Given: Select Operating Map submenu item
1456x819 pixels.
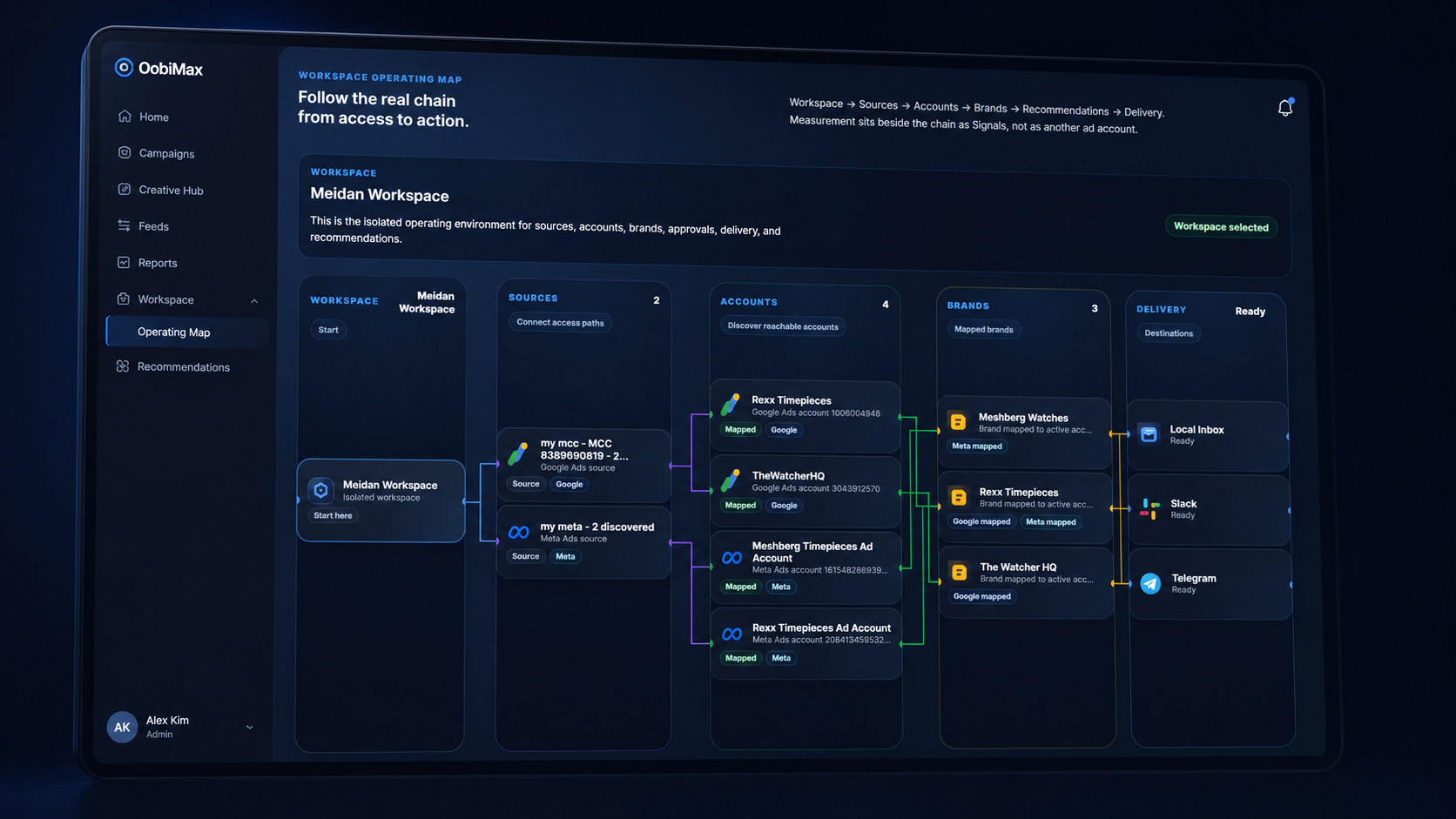Looking at the screenshot, I should (187, 332).
